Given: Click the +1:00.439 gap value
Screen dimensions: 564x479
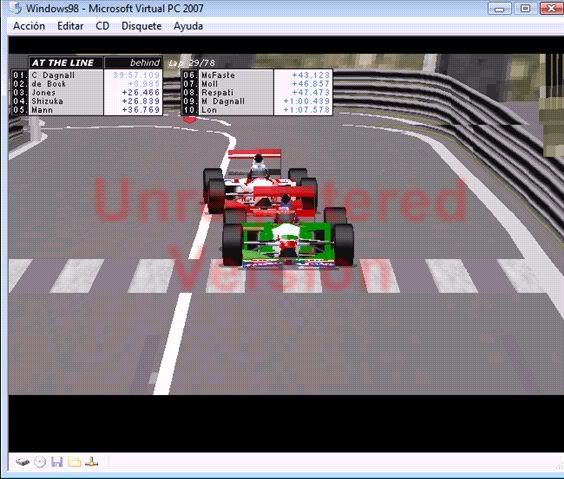Looking at the screenshot, I should click(306, 101).
